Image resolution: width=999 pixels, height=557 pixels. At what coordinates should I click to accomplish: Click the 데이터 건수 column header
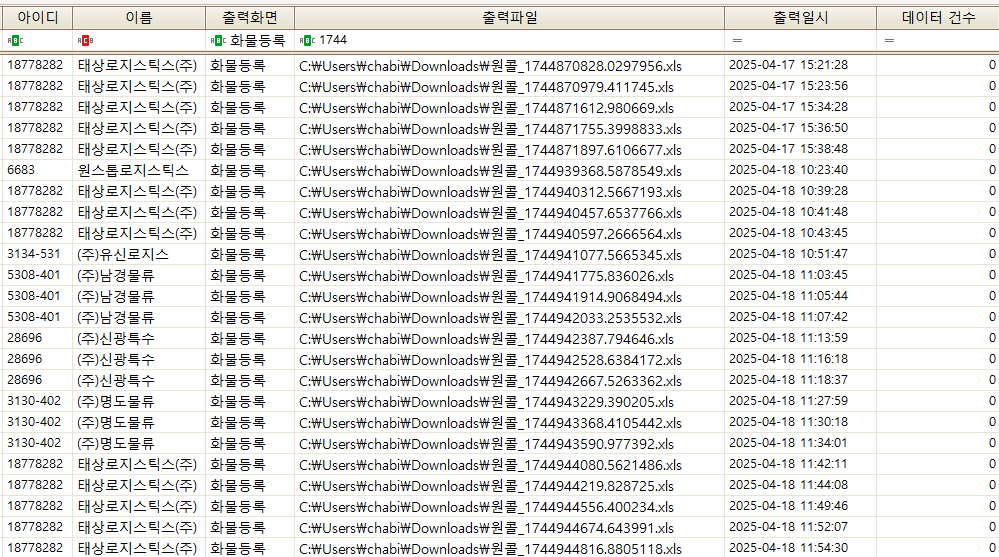(937, 17)
